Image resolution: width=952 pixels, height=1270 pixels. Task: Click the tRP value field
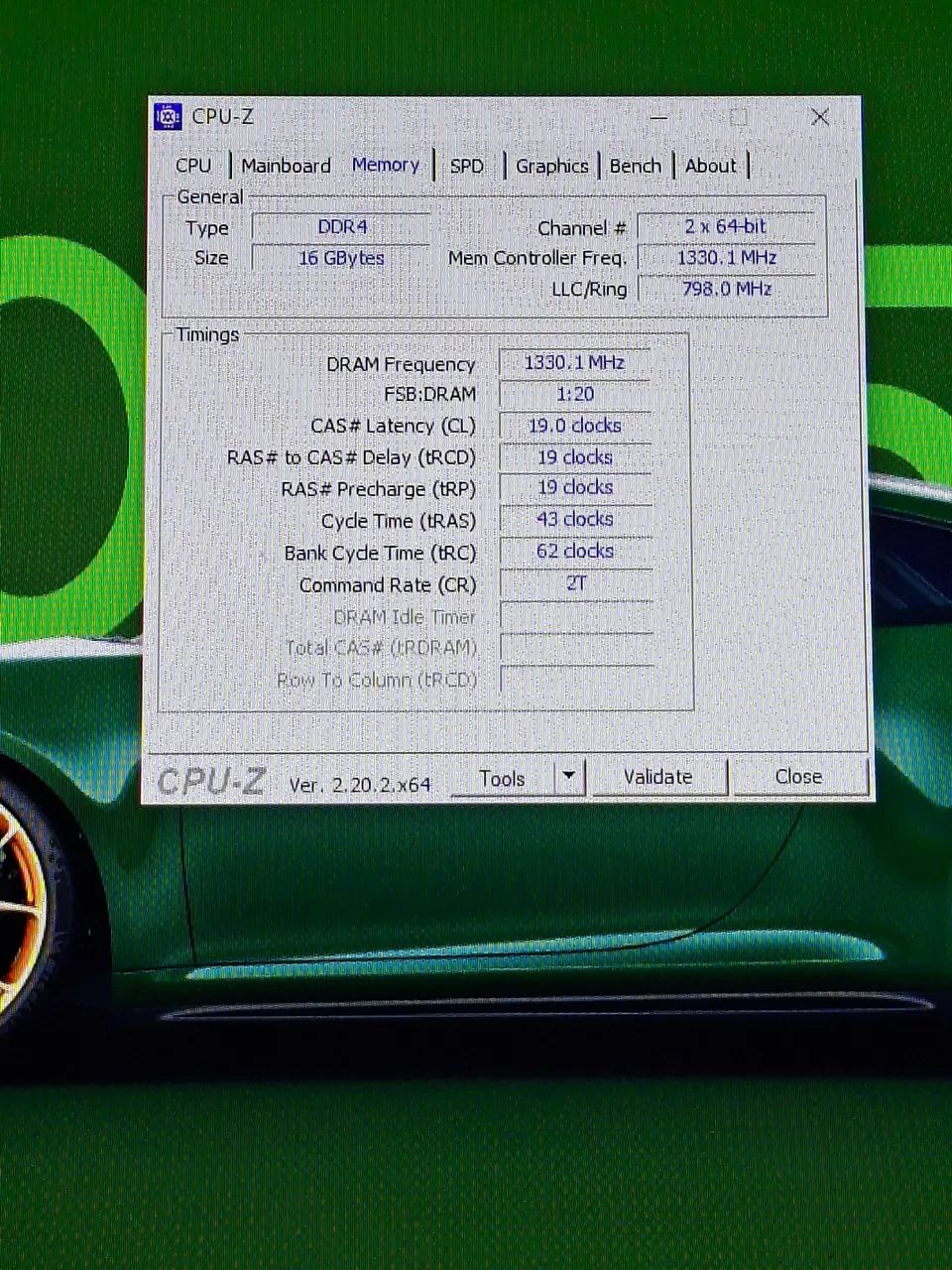click(575, 488)
